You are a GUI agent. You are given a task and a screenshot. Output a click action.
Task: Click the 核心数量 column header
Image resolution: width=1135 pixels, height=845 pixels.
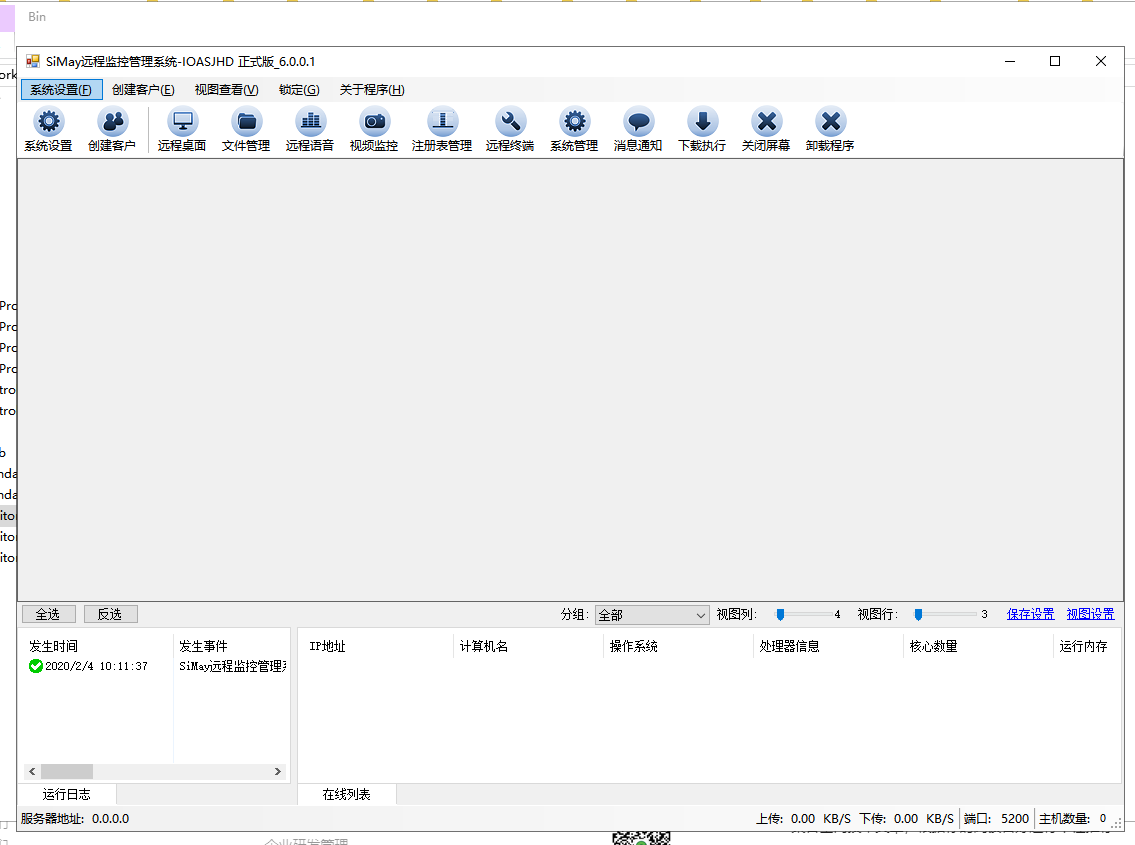(x=978, y=646)
